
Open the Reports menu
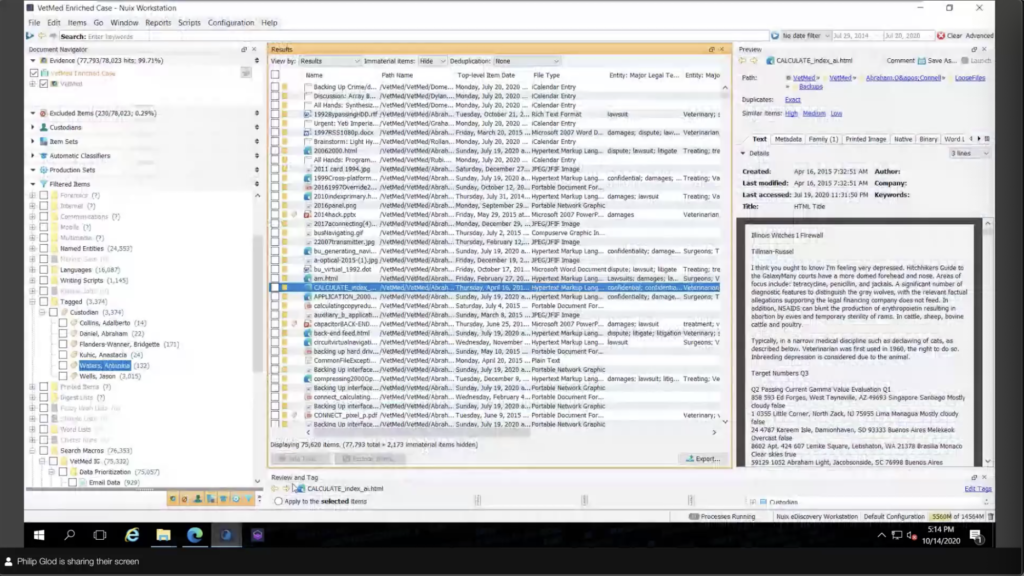[x=158, y=23]
